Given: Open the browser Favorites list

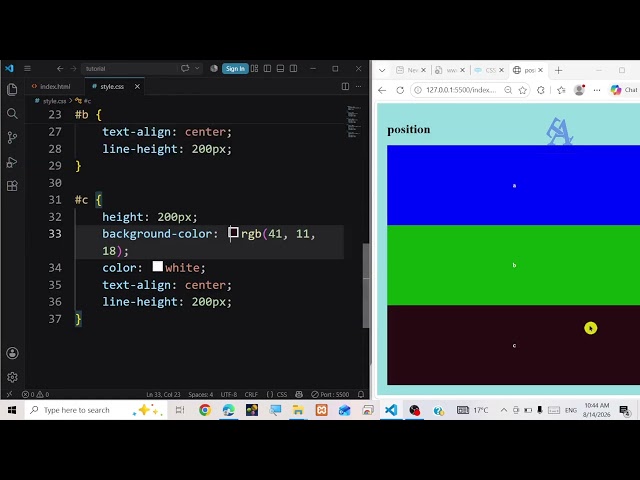Looking at the screenshot, I should click(562, 90).
